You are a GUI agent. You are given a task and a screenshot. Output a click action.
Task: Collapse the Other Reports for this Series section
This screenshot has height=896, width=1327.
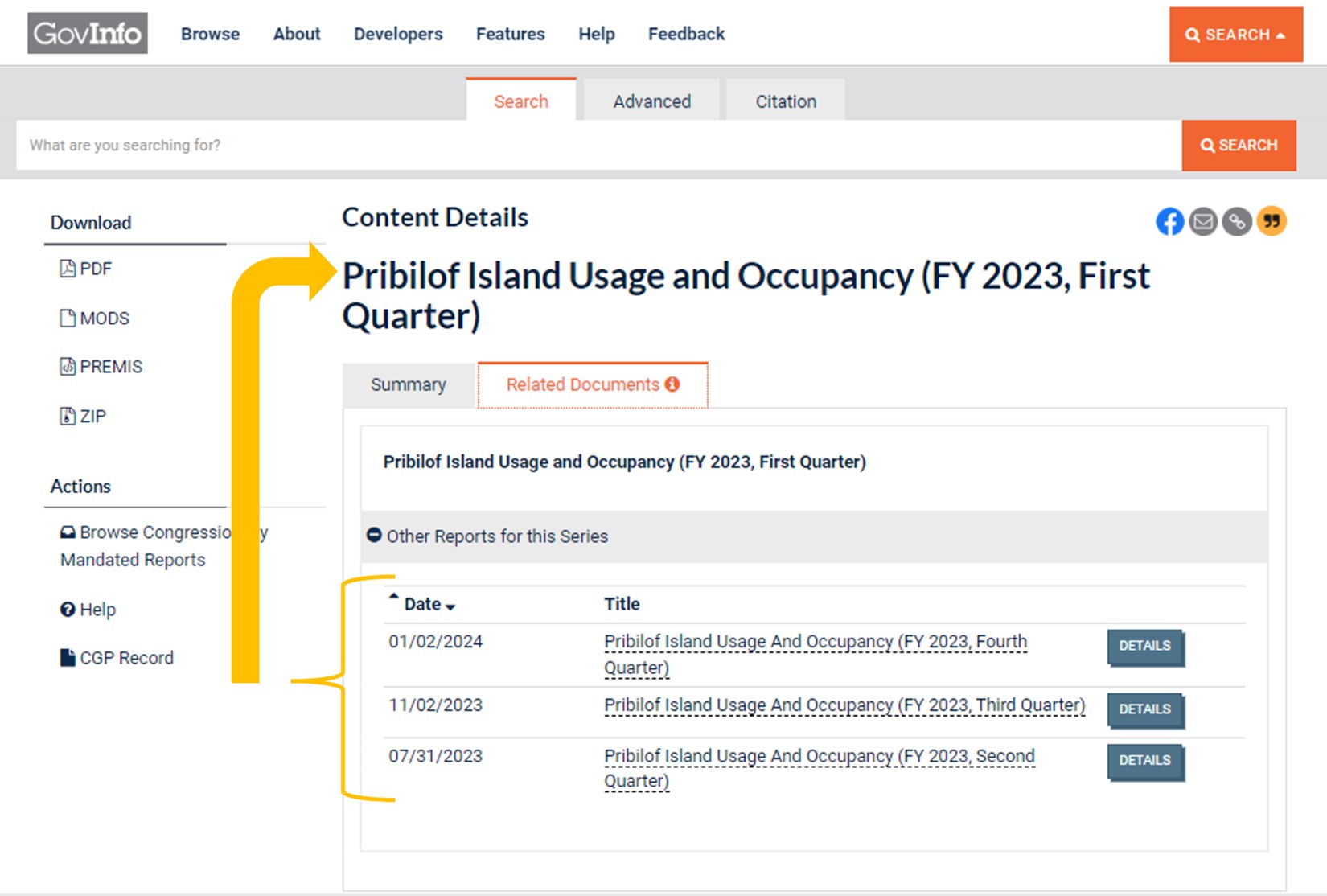[375, 534]
